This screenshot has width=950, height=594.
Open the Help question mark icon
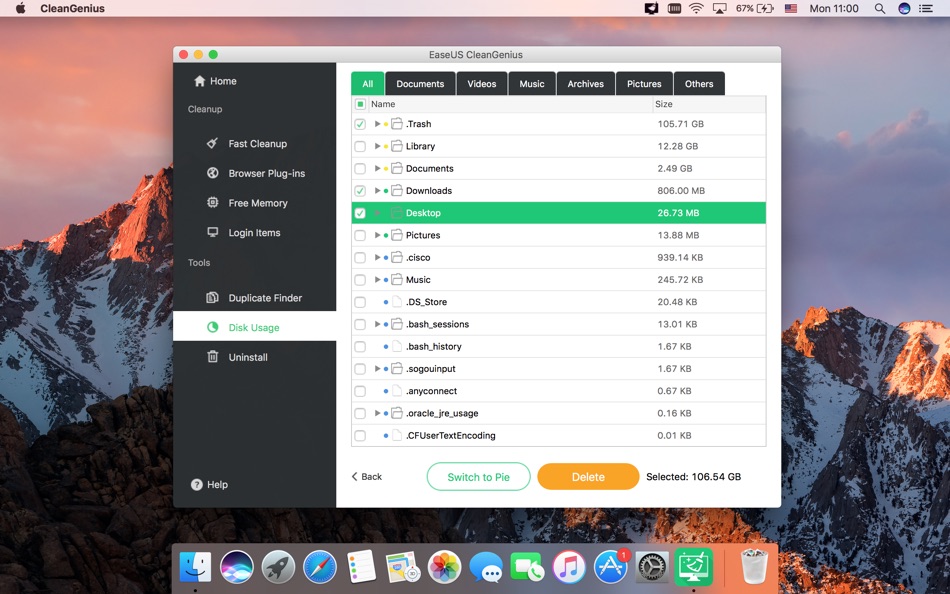[x=196, y=484]
